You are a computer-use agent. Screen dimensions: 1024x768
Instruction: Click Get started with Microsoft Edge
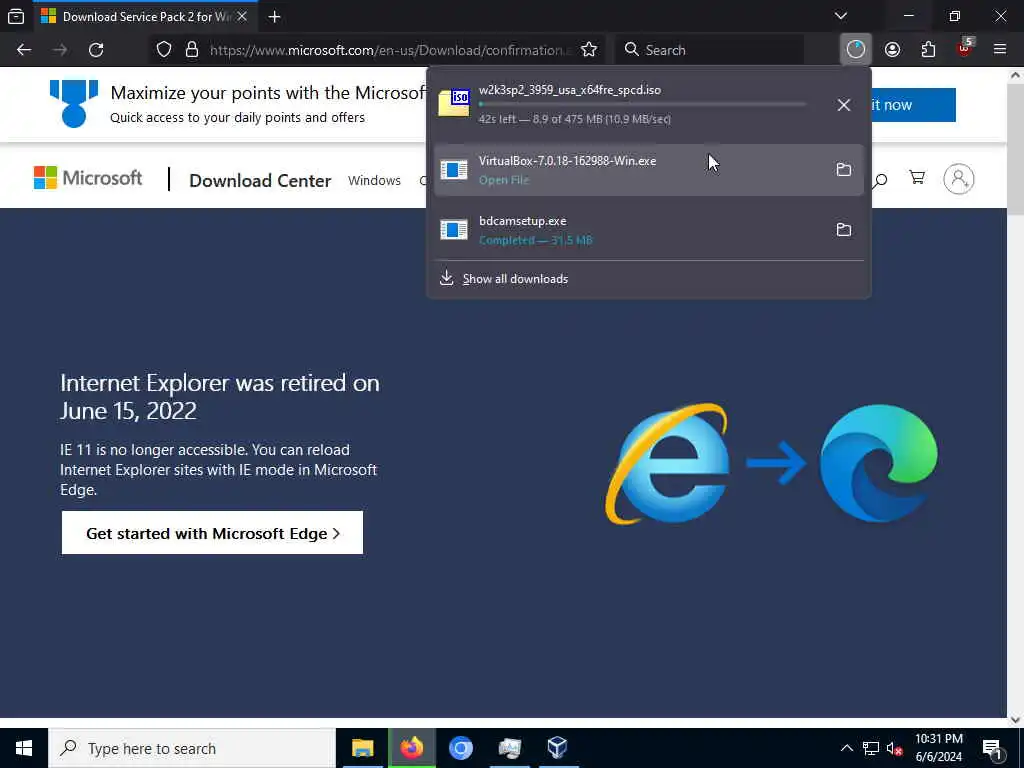[x=212, y=533]
